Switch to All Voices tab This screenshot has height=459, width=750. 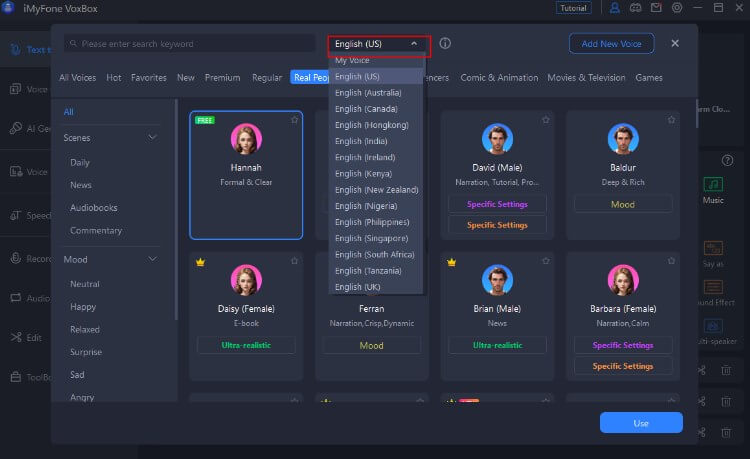(x=77, y=77)
